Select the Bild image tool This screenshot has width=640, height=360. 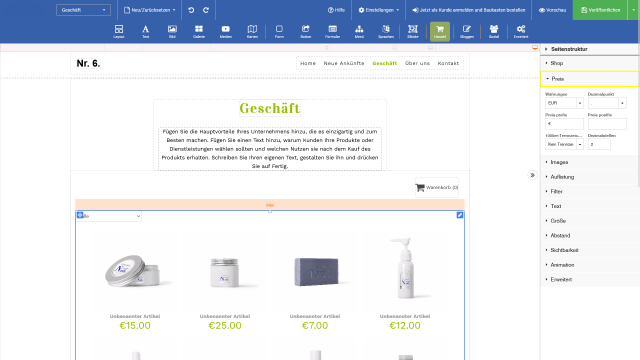[x=172, y=31]
